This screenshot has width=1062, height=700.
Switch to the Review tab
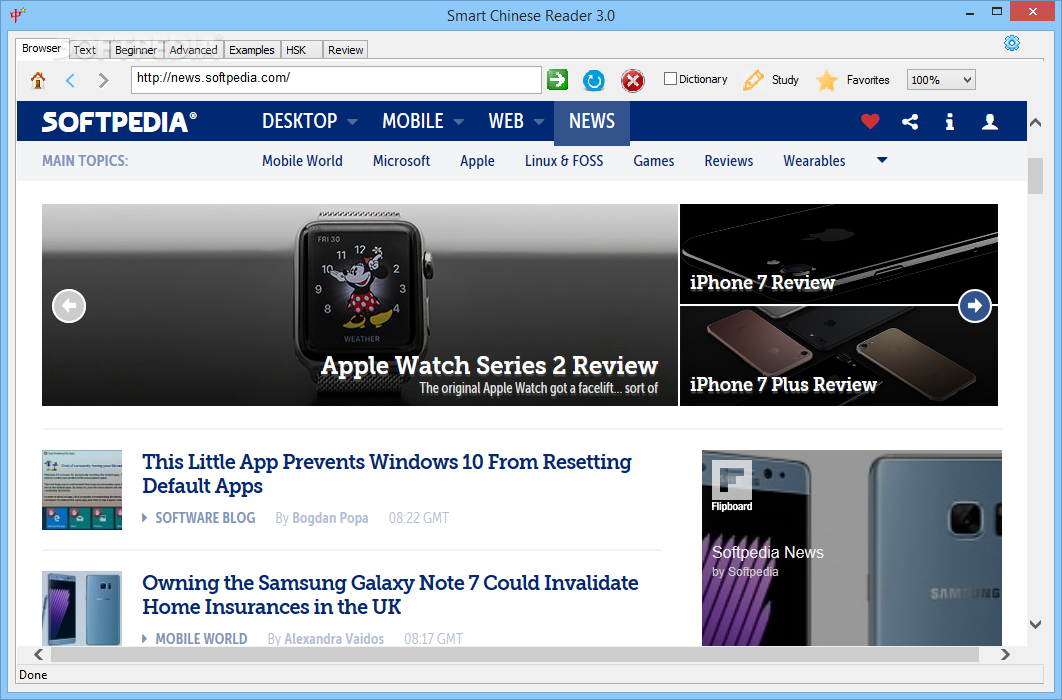coord(345,50)
